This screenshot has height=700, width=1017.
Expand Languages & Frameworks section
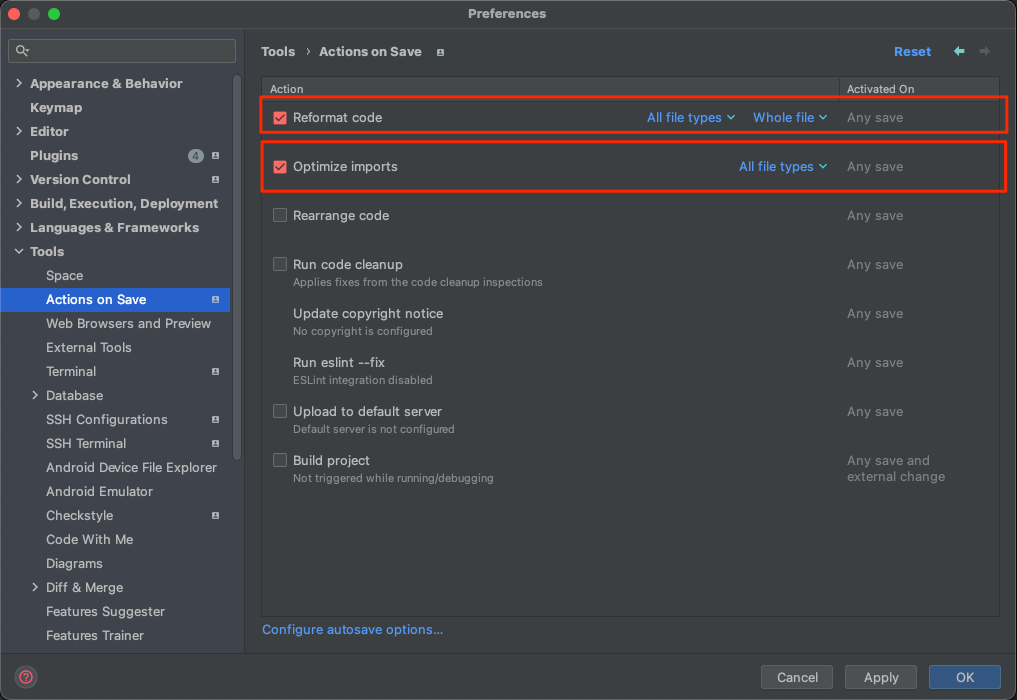coord(19,227)
